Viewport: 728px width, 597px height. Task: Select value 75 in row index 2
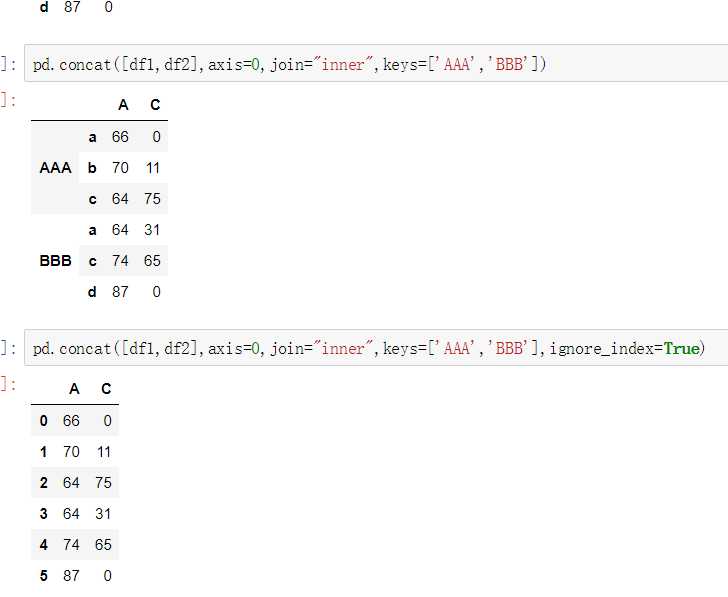(104, 483)
